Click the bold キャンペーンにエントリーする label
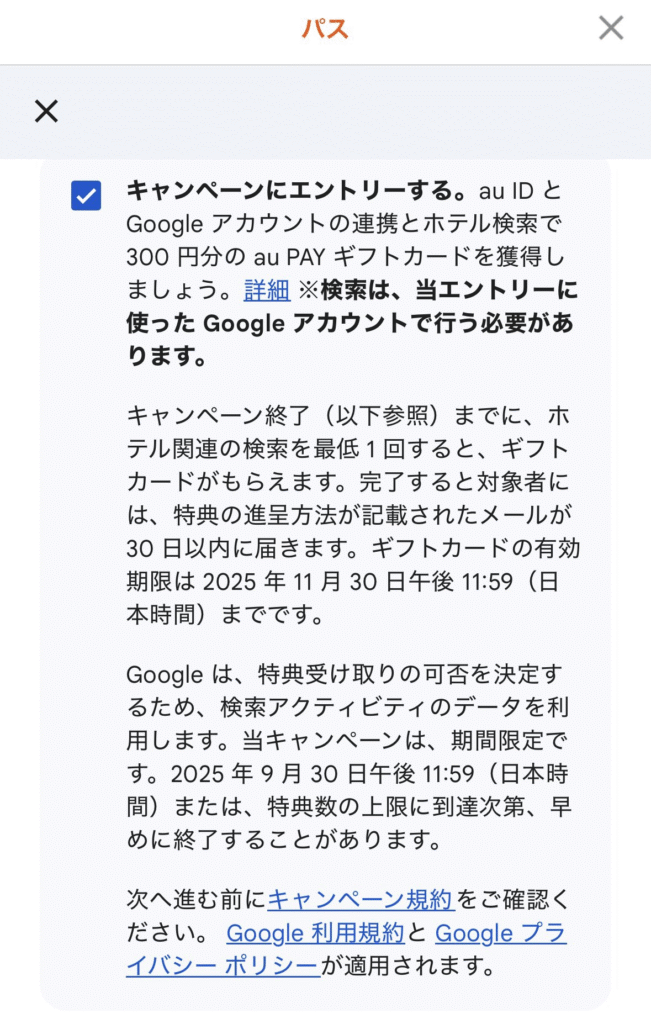The image size is (651, 1024). (x=297, y=191)
